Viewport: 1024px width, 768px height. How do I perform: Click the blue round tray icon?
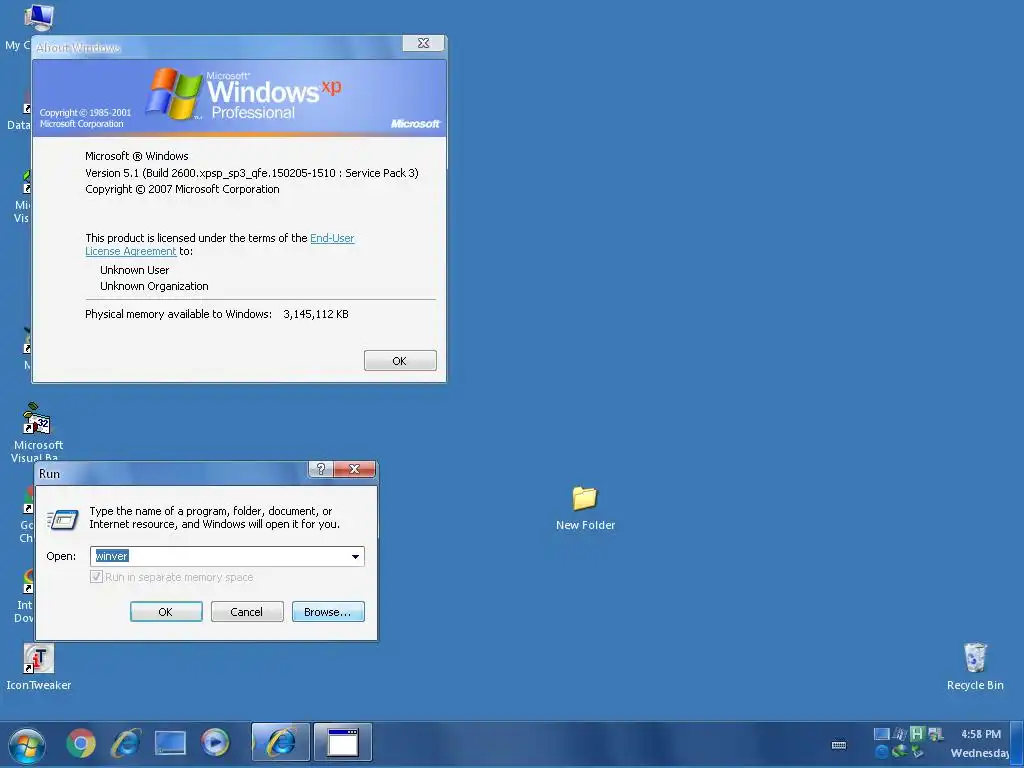(x=882, y=752)
